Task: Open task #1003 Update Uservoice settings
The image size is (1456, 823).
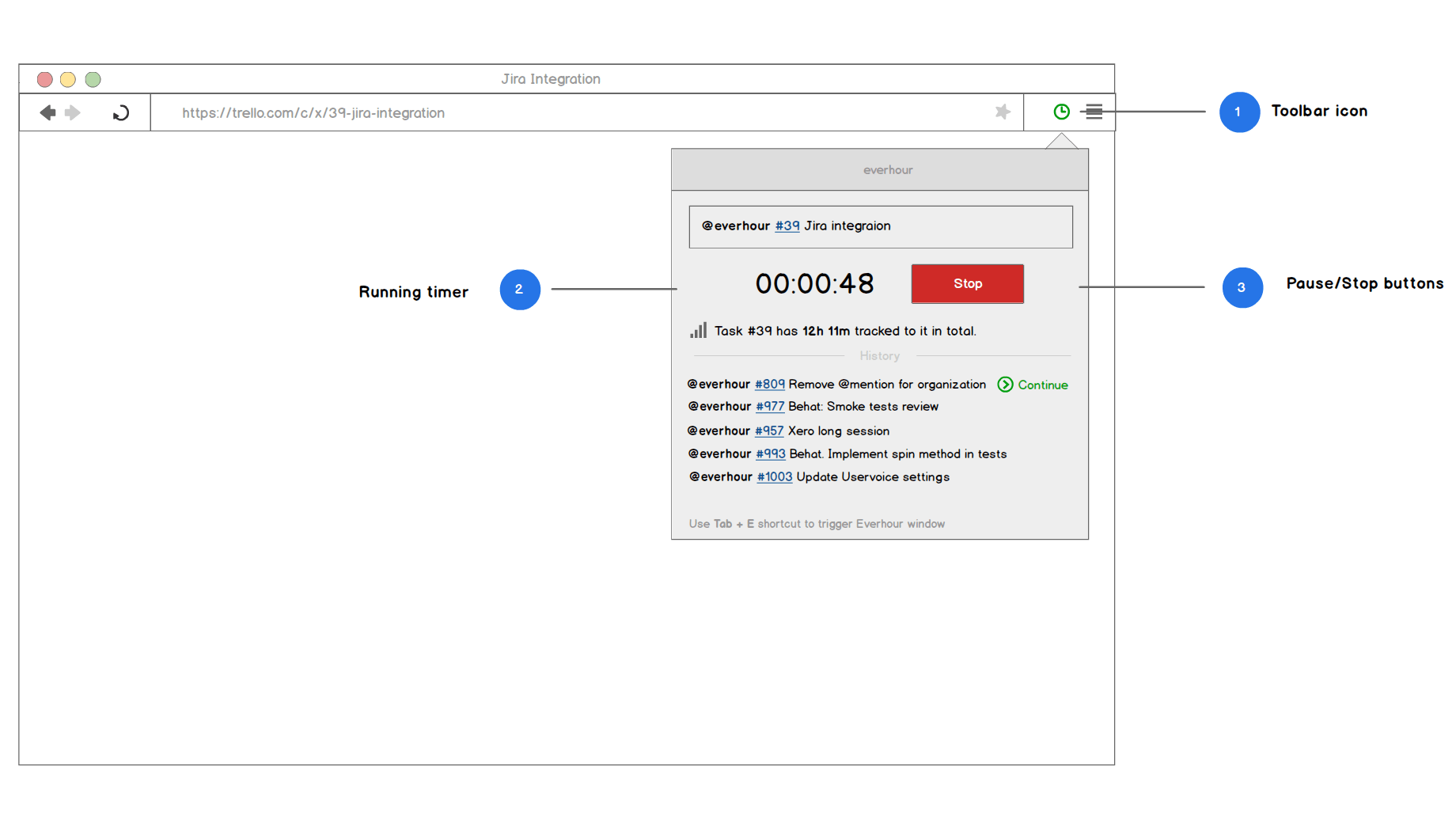Action: pos(774,477)
